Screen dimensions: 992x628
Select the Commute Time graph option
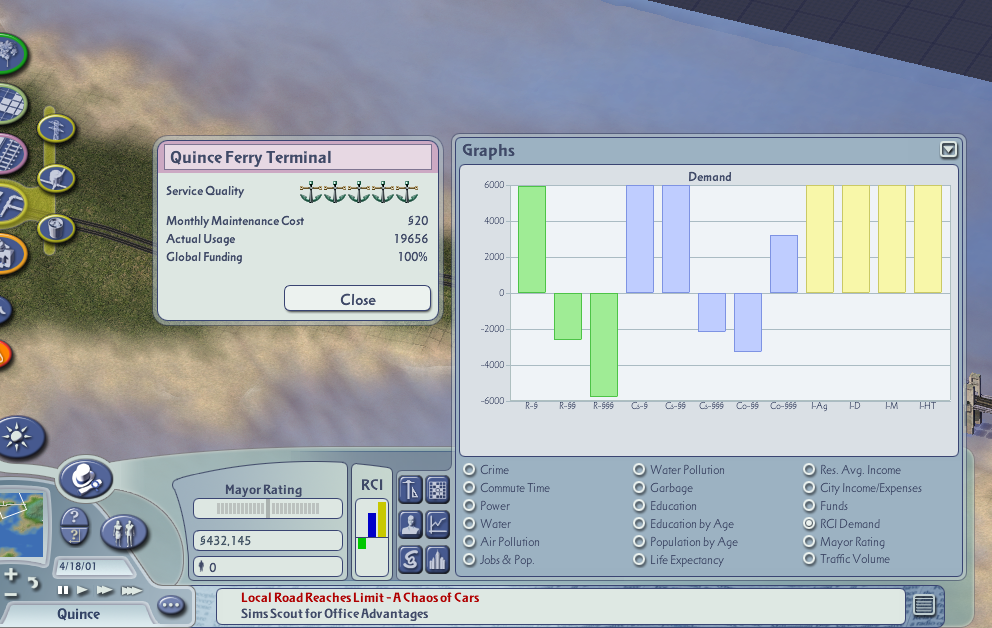tap(469, 488)
